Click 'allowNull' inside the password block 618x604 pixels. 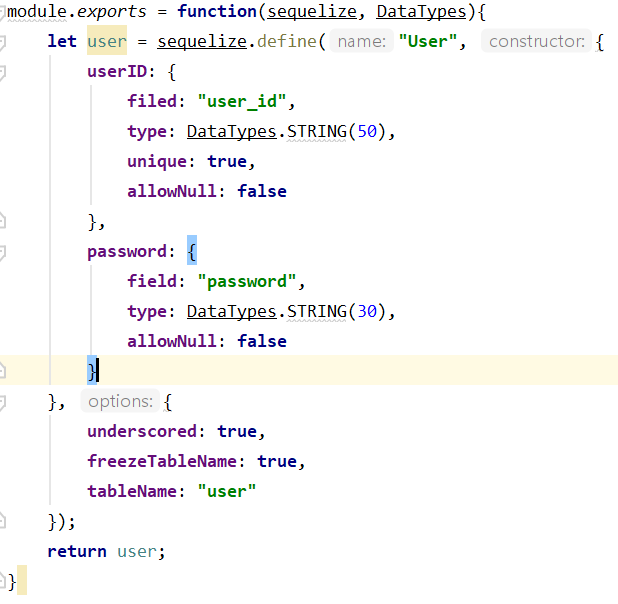[x=172, y=341]
